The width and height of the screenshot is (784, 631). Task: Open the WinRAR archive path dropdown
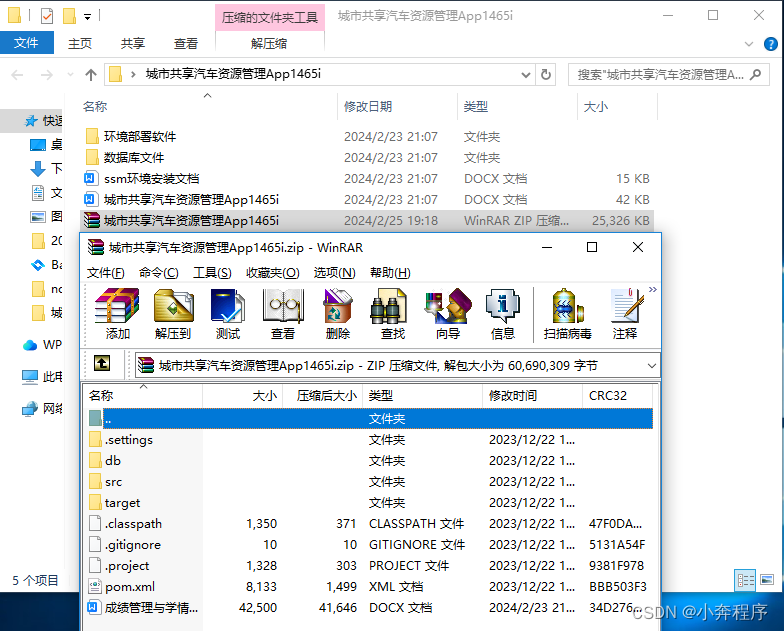pos(652,366)
